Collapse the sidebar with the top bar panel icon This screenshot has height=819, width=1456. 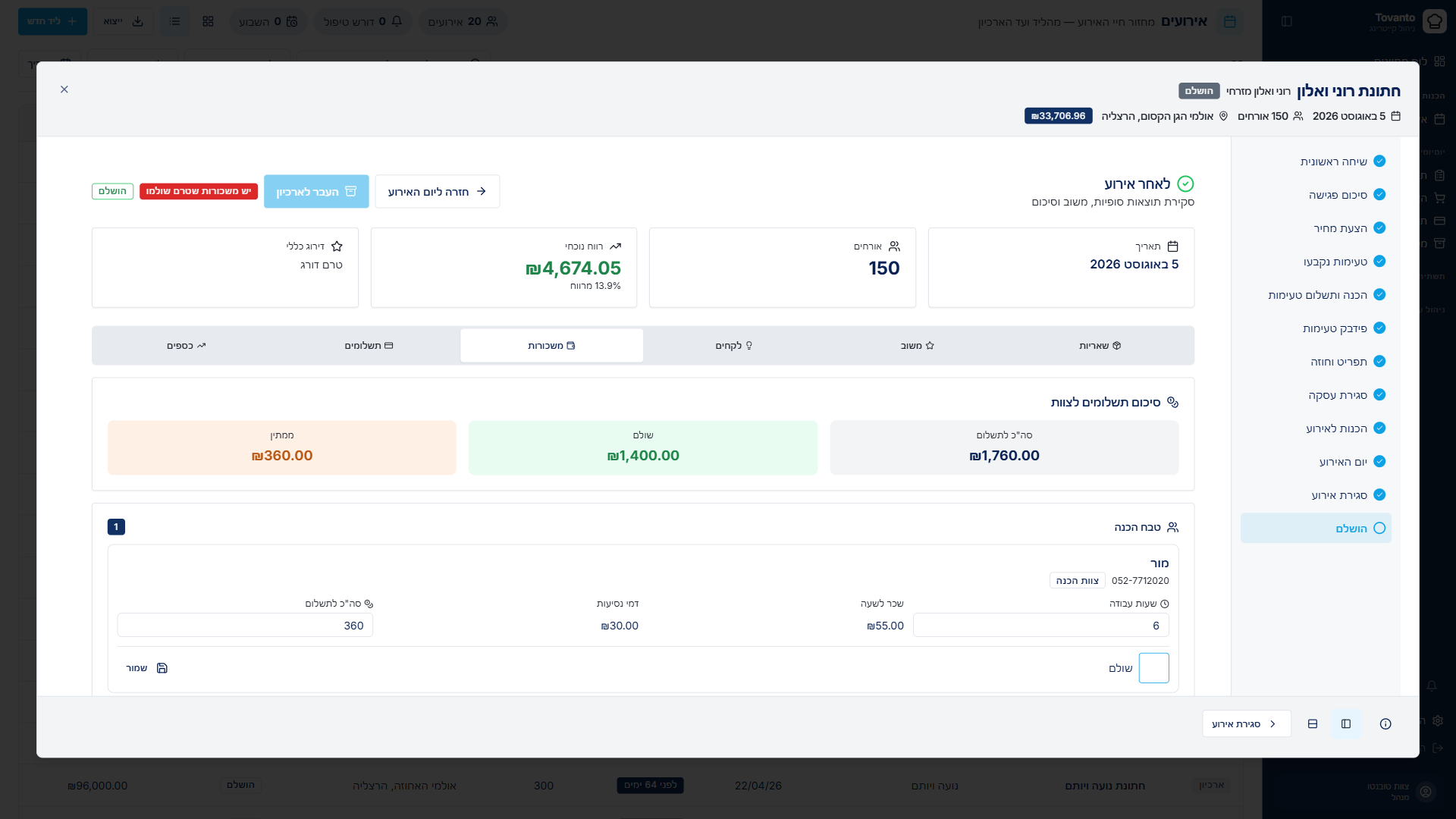pos(1287,21)
